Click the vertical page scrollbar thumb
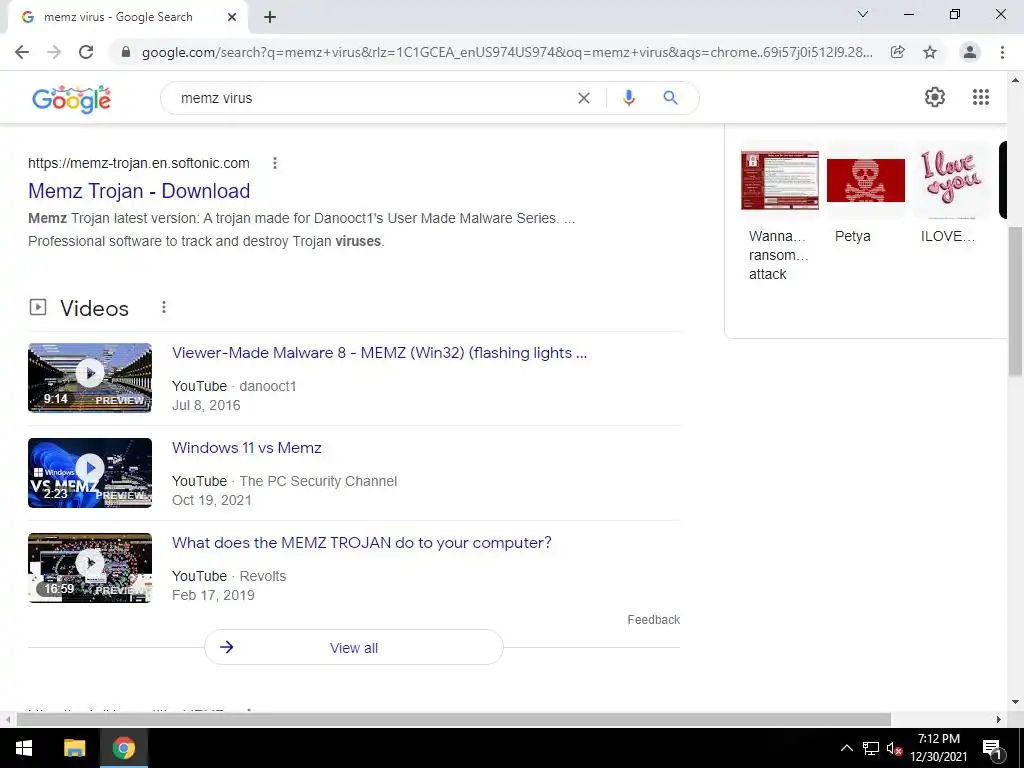1024x768 pixels. (x=1015, y=301)
